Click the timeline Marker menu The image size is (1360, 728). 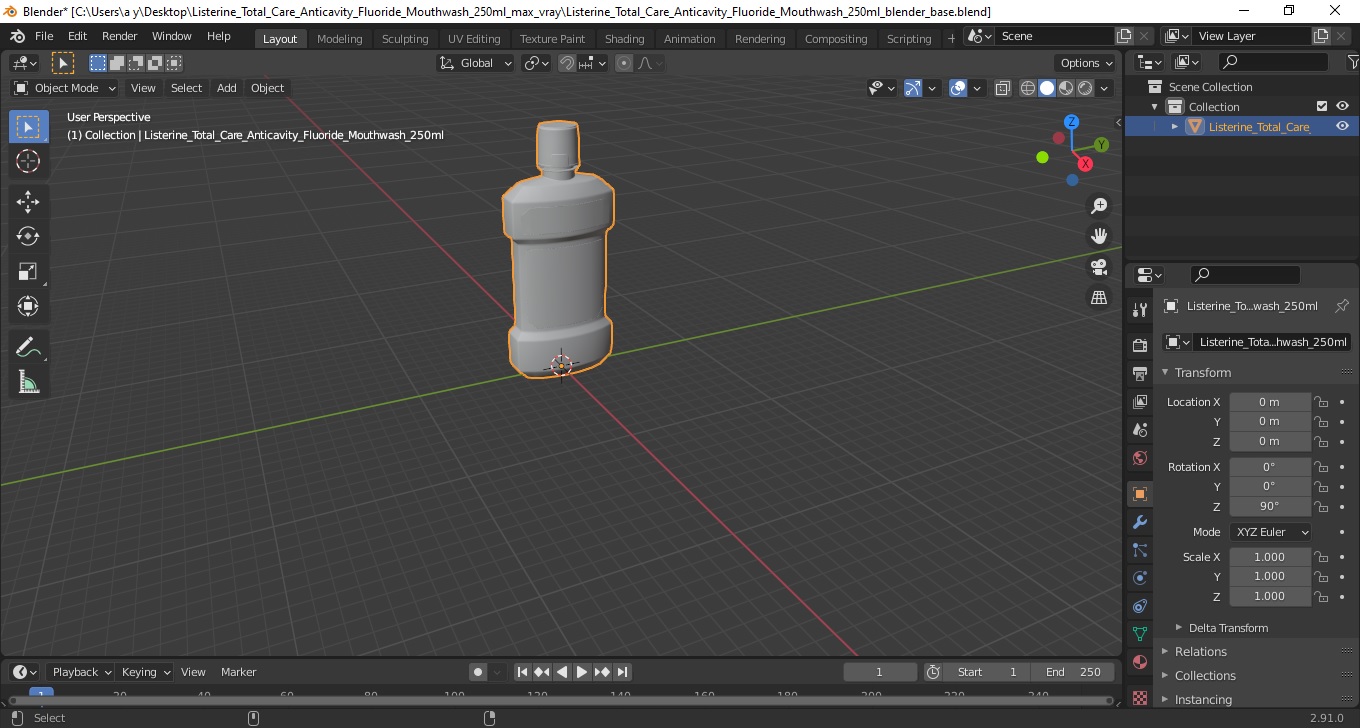(x=238, y=672)
